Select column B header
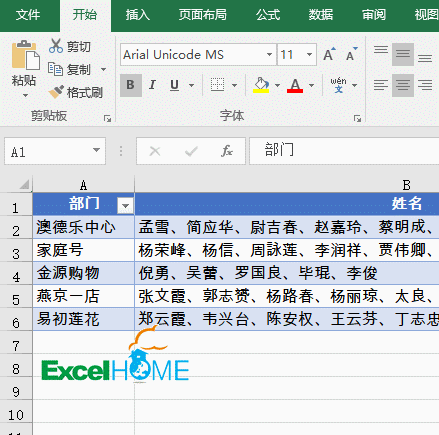This screenshot has height=435, width=439. pos(287,185)
